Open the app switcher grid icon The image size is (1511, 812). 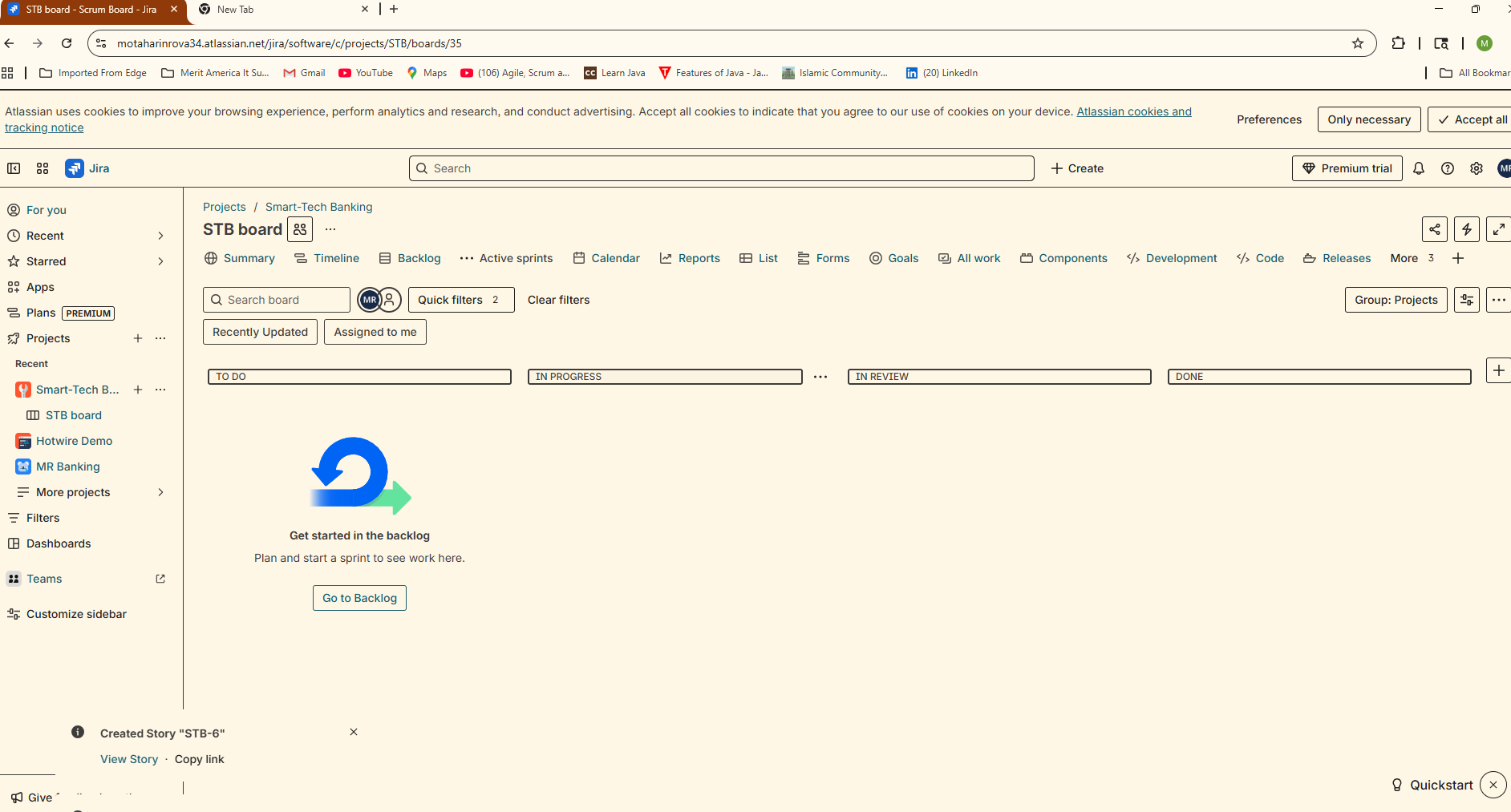(43, 168)
